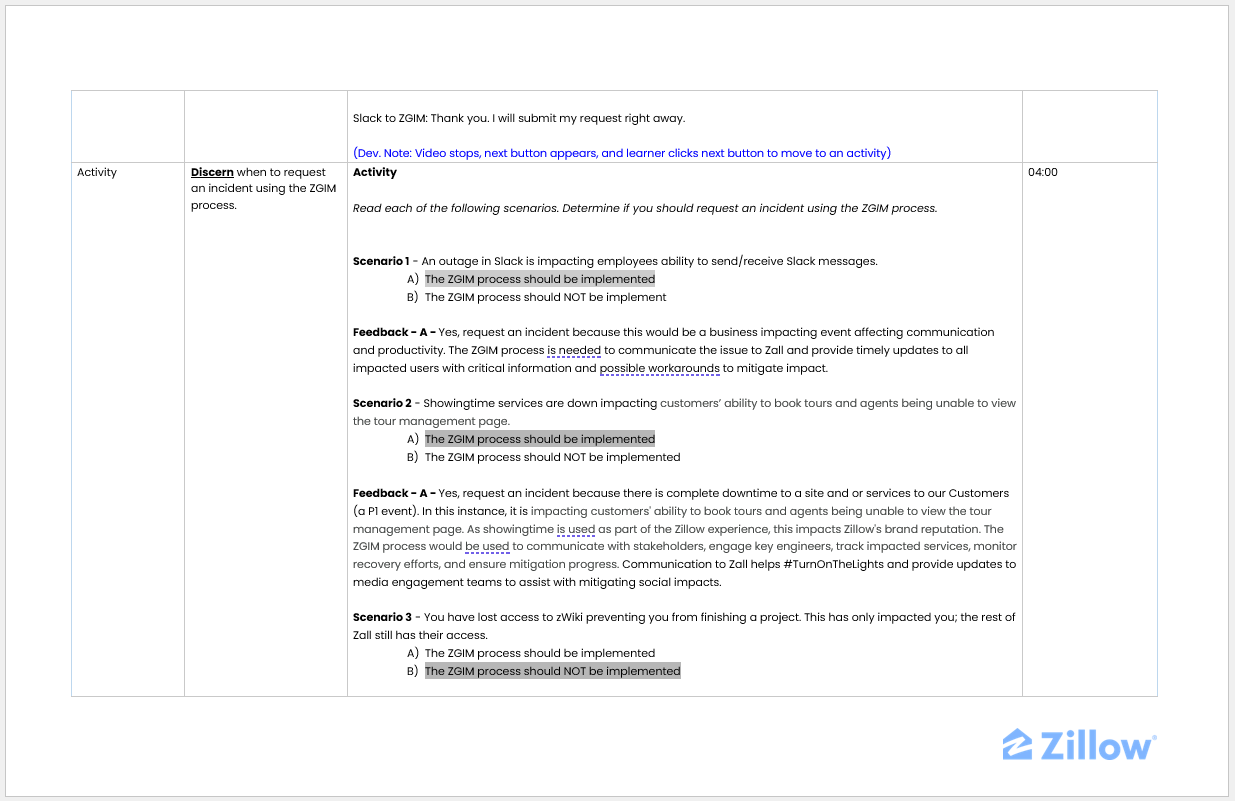
Task: Click the underlined phrase "is used"
Action: [575, 529]
